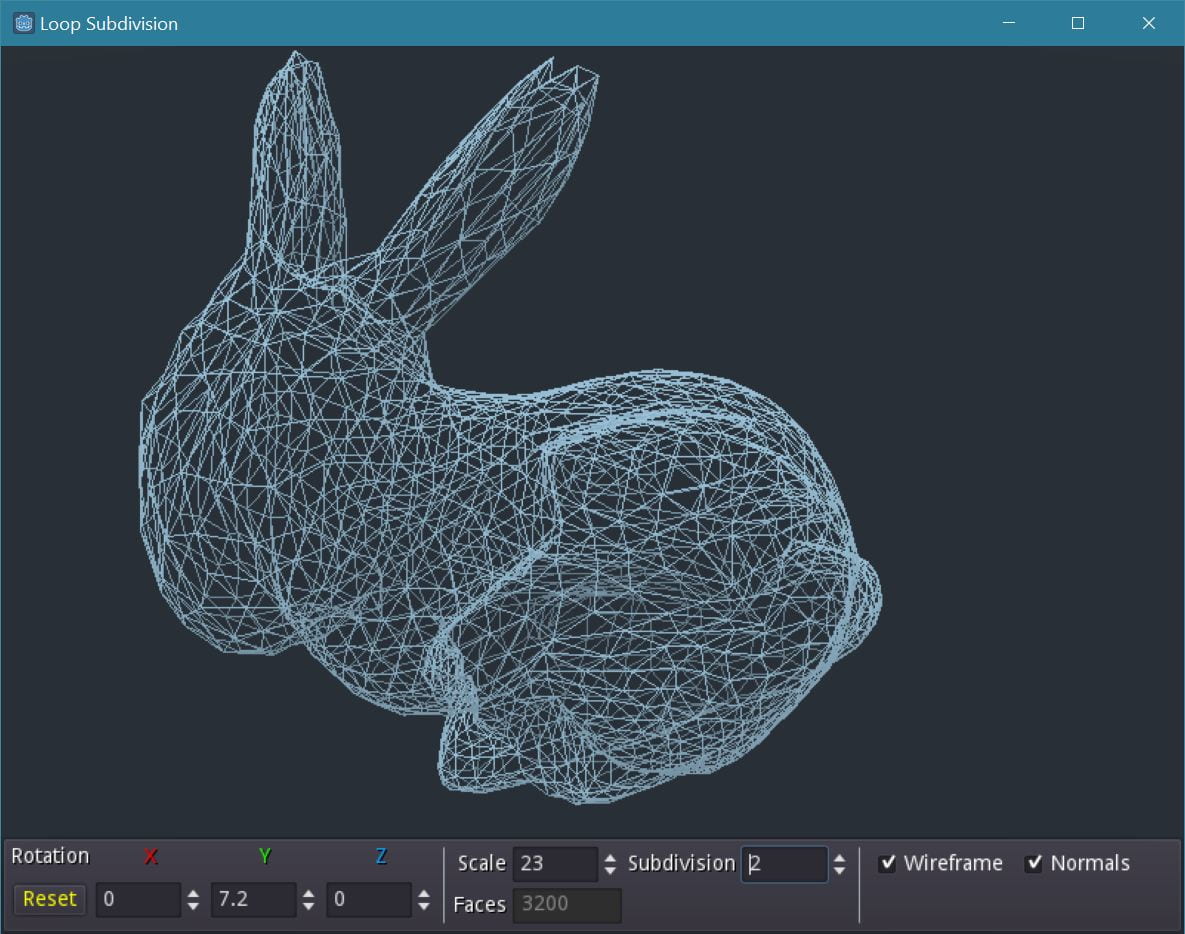Minimize the Loop Subdivision window
This screenshot has height=934, width=1185.
pos(1009,23)
